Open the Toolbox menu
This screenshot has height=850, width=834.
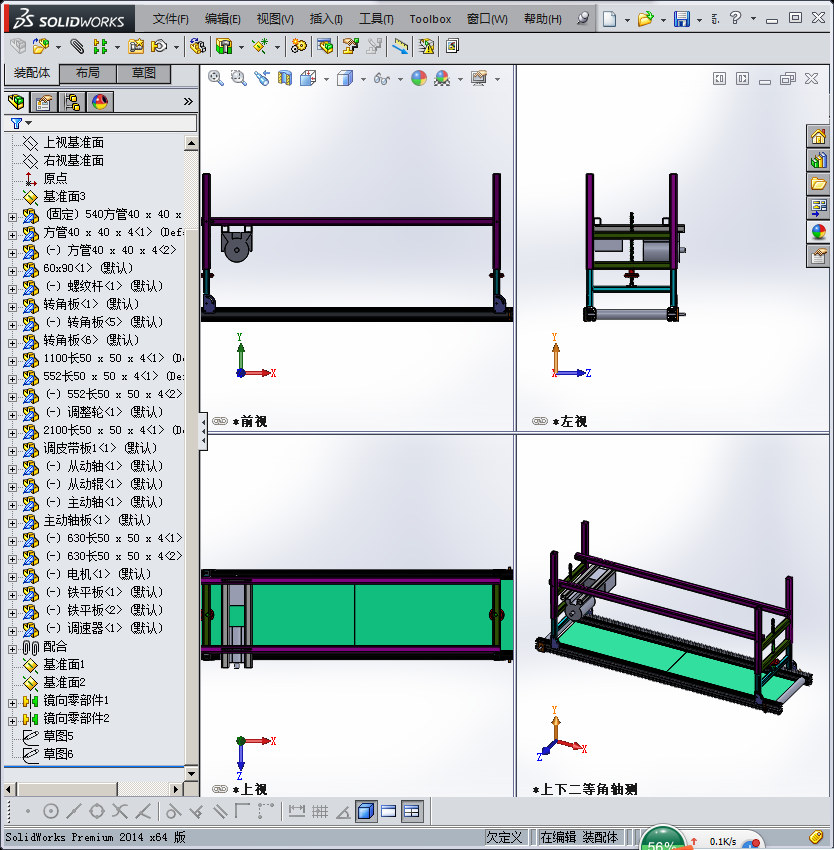[430, 19]
